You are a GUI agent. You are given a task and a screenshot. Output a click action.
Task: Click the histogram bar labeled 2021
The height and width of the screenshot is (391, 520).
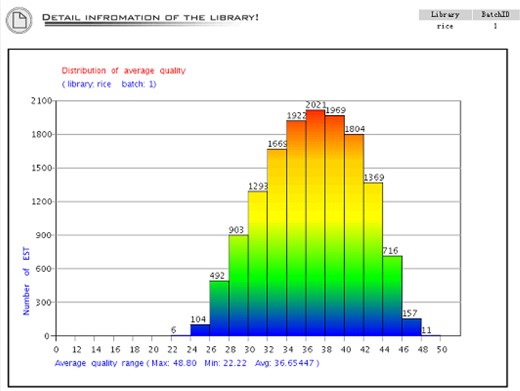(315, 223)
